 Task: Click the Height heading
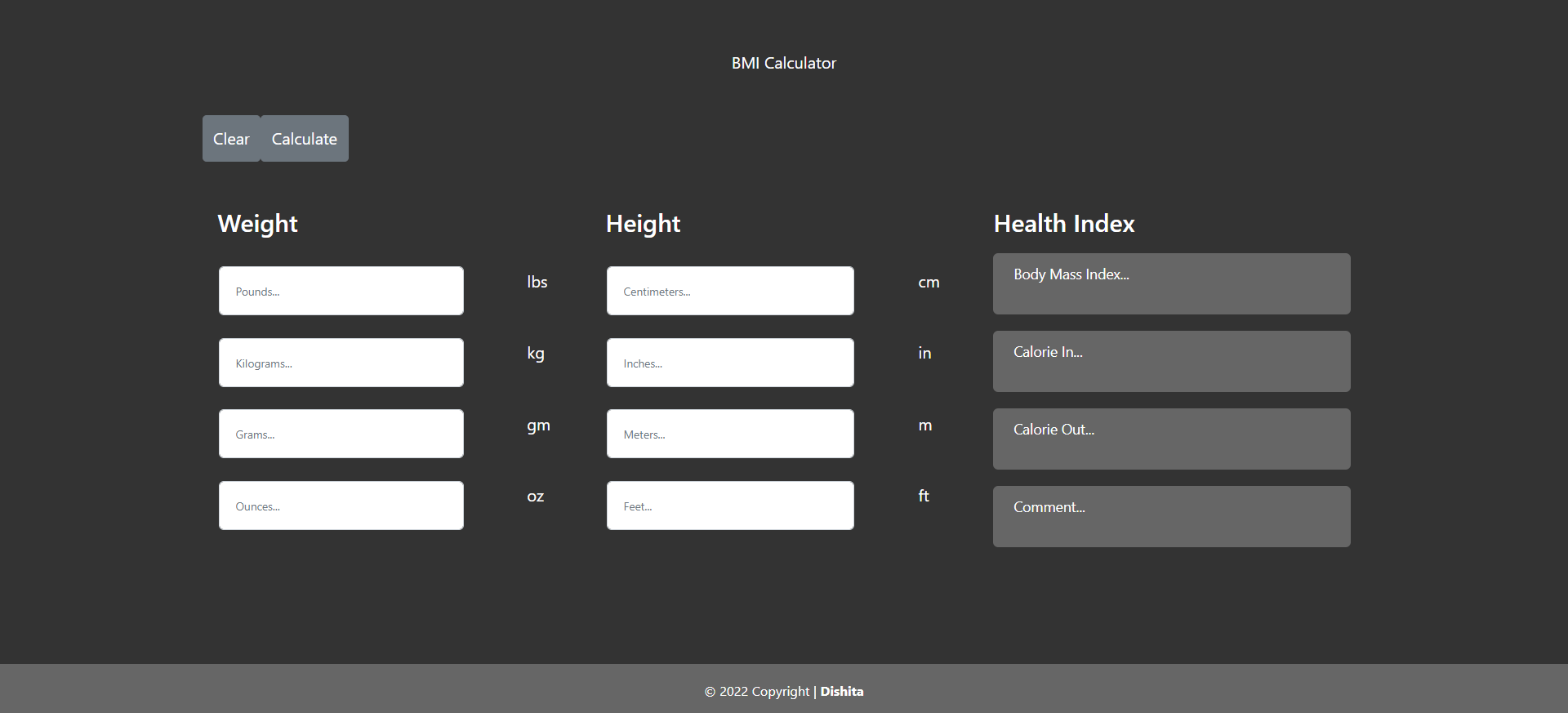(x=644, y=224)
